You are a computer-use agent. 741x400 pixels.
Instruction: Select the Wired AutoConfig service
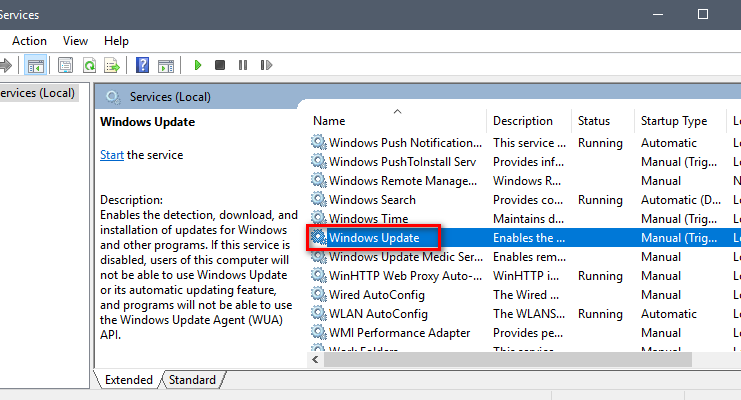pos(377,295)
